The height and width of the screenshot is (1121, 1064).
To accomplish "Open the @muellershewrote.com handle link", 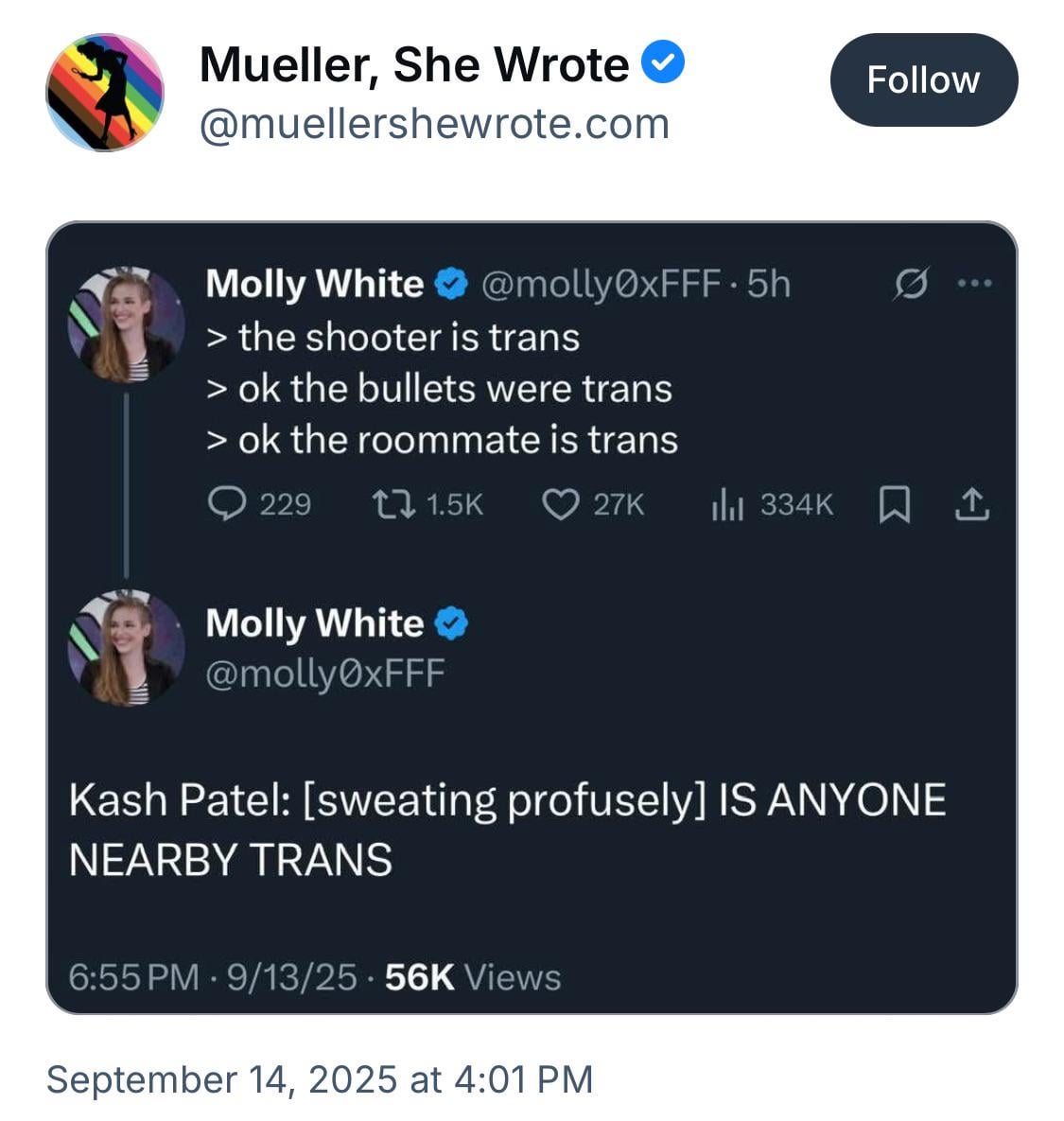I will click(434, 124).
